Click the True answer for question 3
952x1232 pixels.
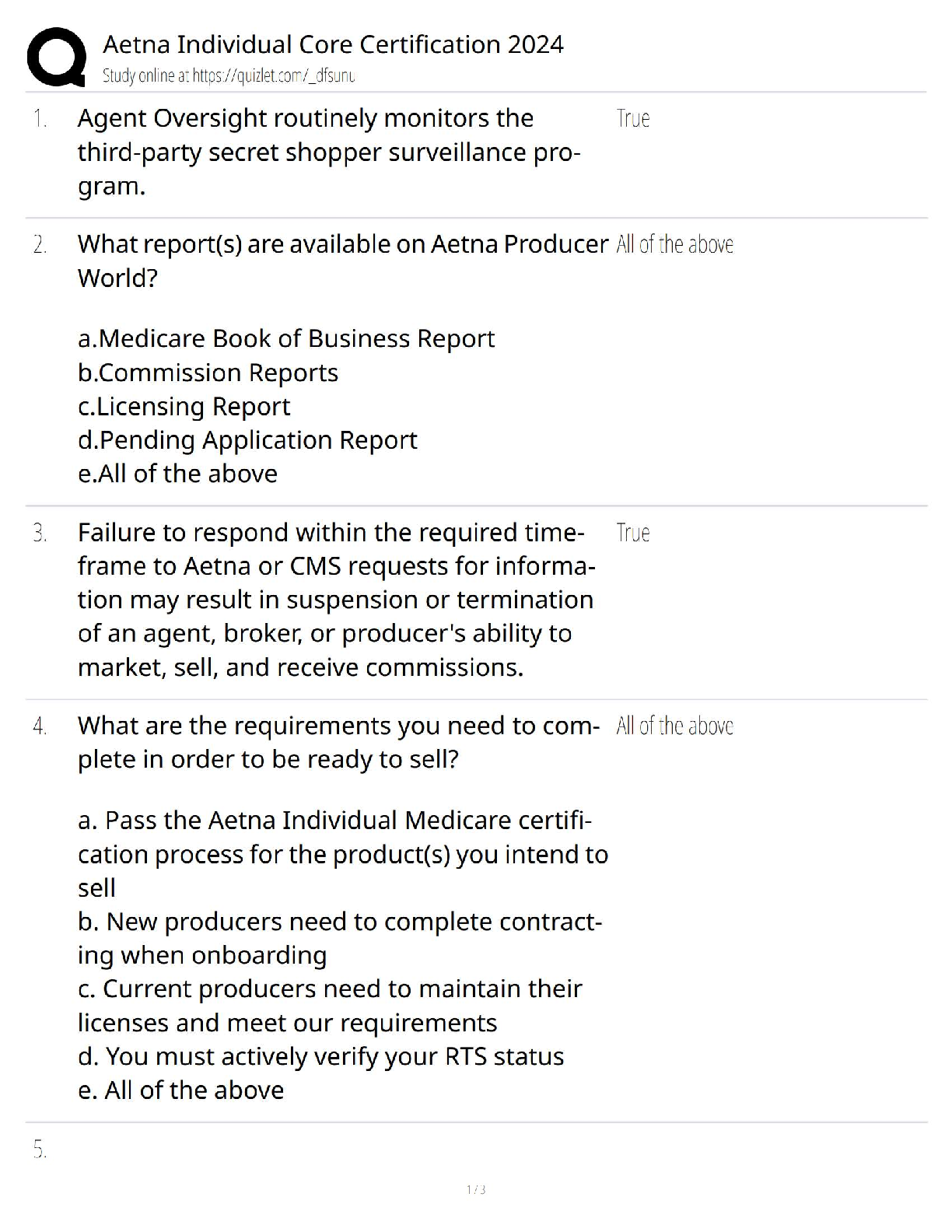pos(633,533)
